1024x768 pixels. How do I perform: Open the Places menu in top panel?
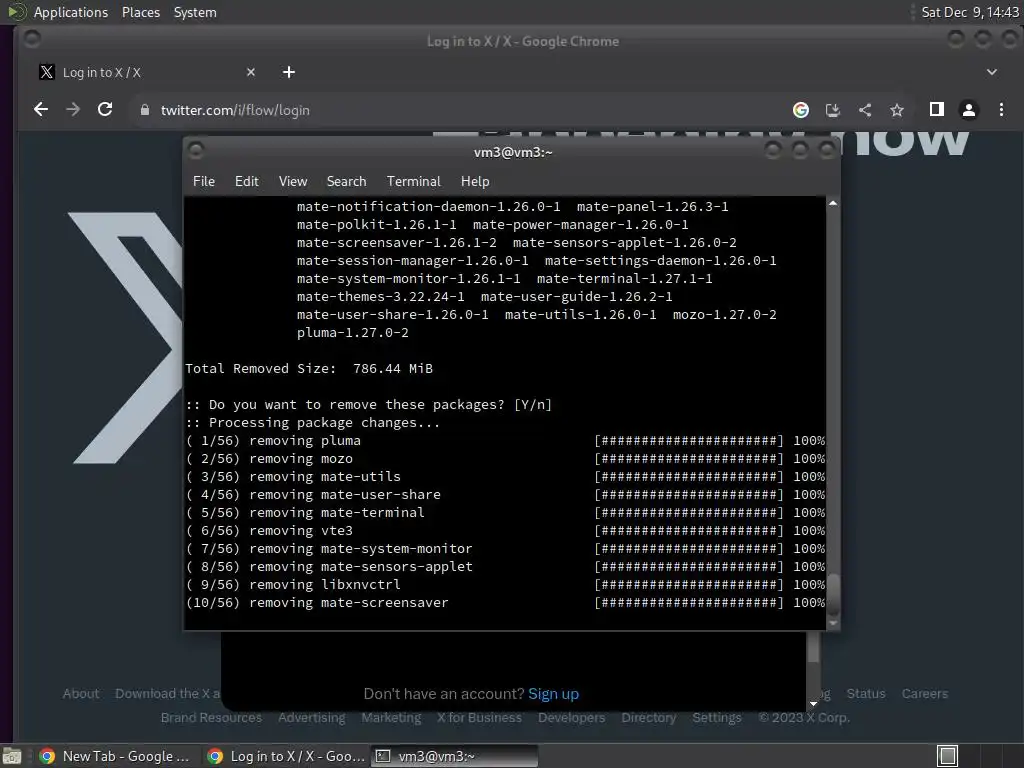[x=140, y=12]
